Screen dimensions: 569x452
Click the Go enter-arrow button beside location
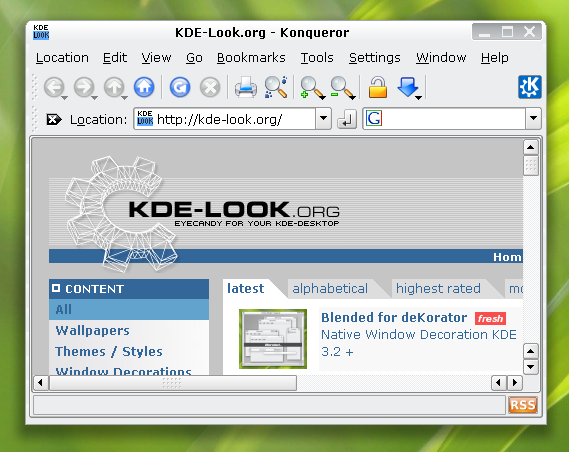pyautogui.click(x=347, y=119)
